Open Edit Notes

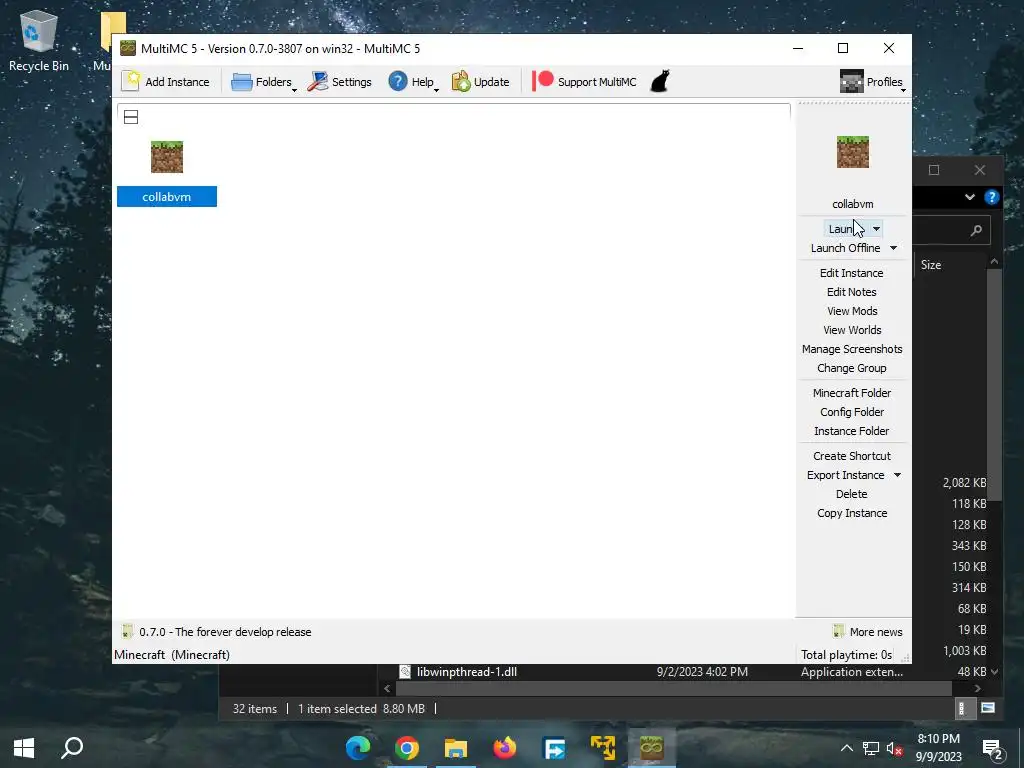(852, 292)
